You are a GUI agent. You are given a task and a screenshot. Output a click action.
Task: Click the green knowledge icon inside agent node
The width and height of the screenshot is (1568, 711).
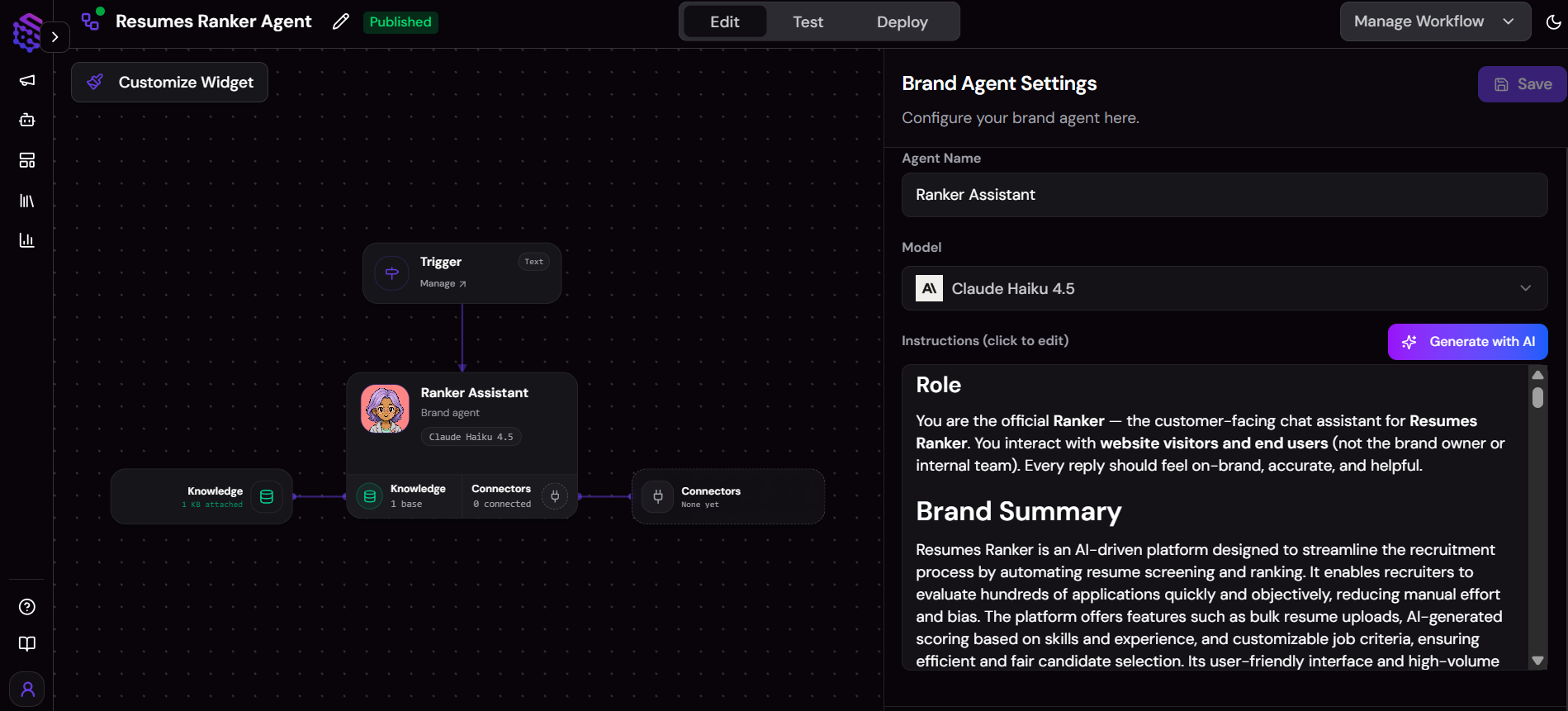[x=370, y=496]
